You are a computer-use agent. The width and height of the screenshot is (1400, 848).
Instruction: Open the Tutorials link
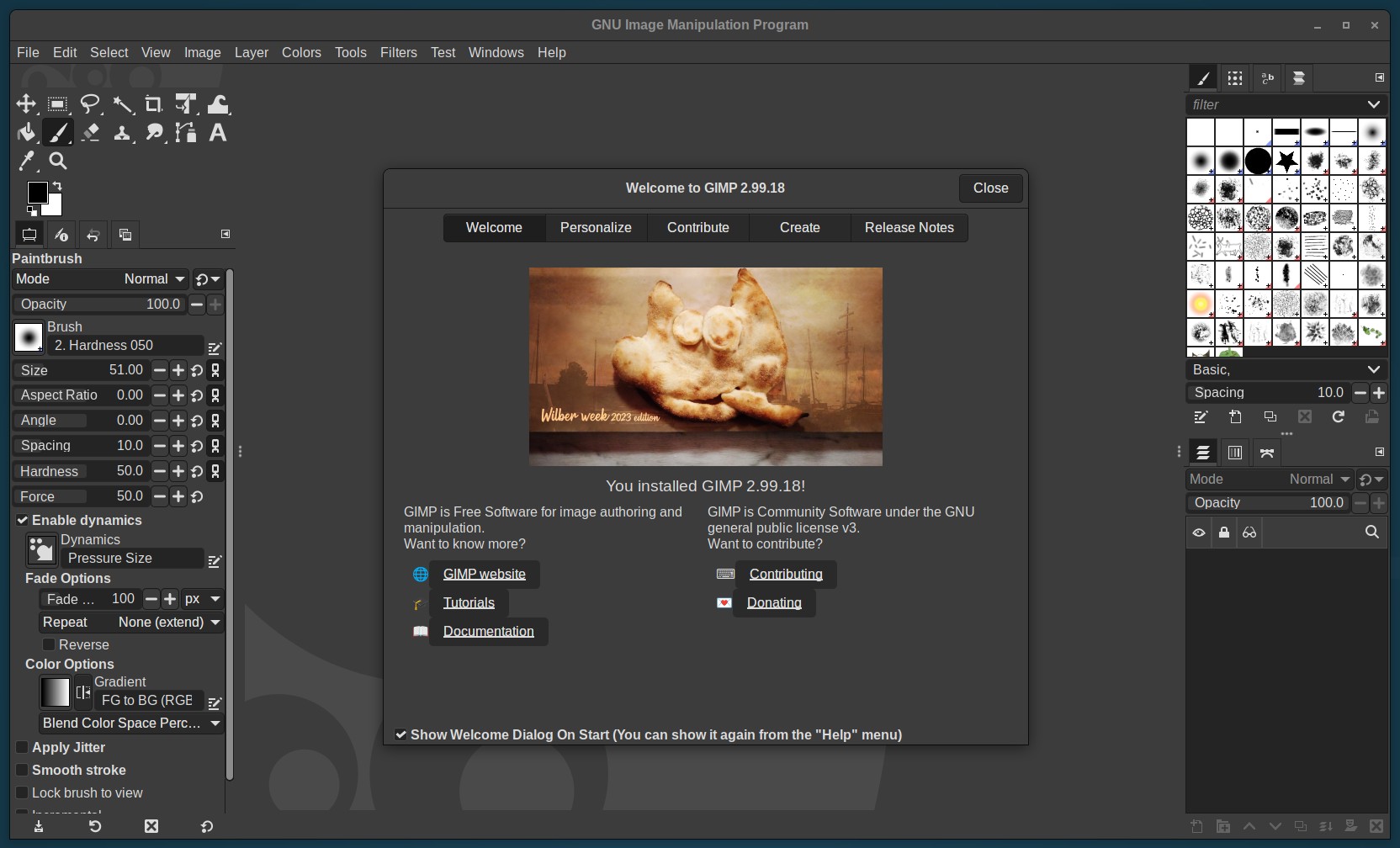469,603
